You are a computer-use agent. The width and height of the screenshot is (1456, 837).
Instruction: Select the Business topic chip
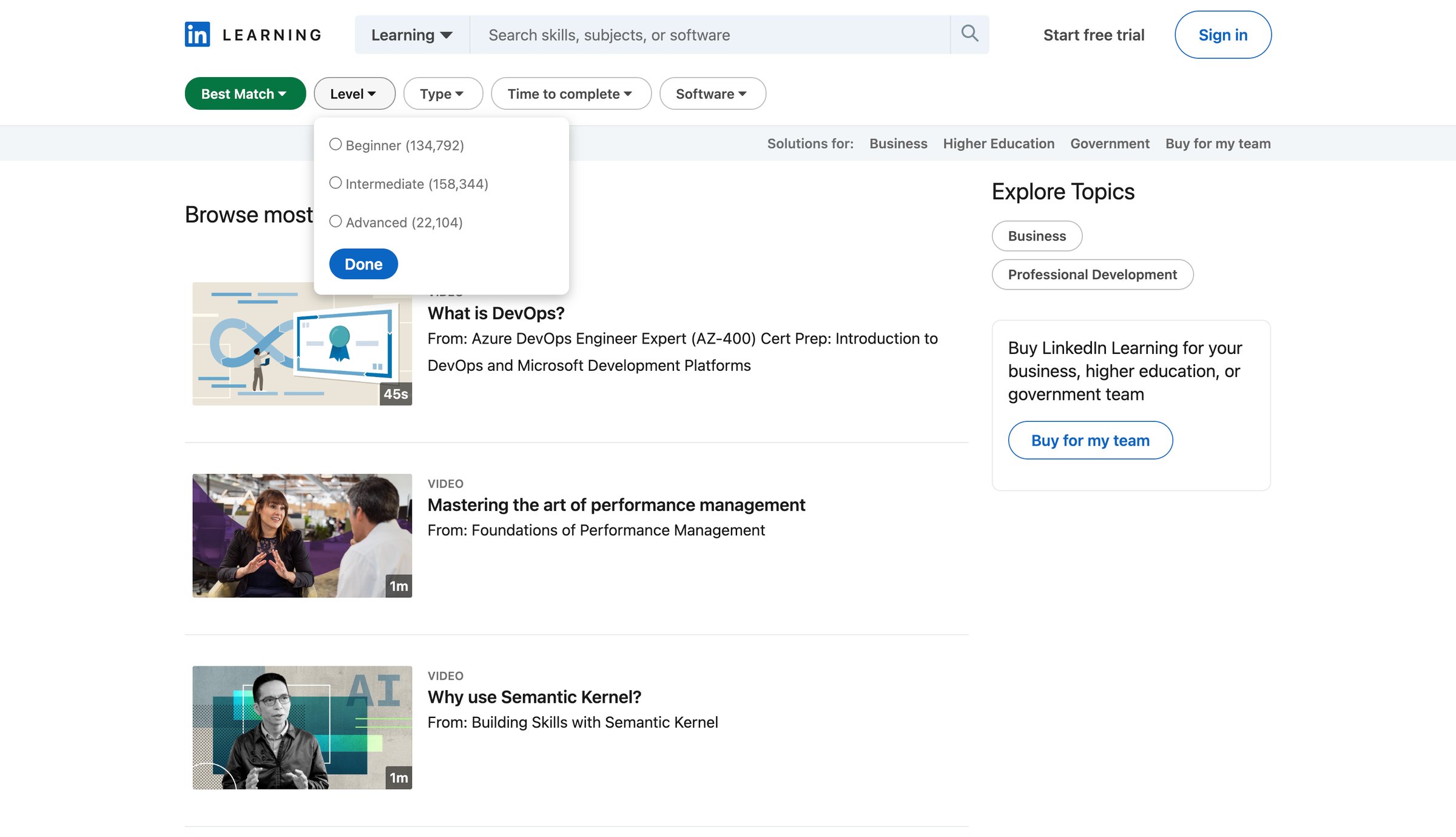coord(1037,236)
